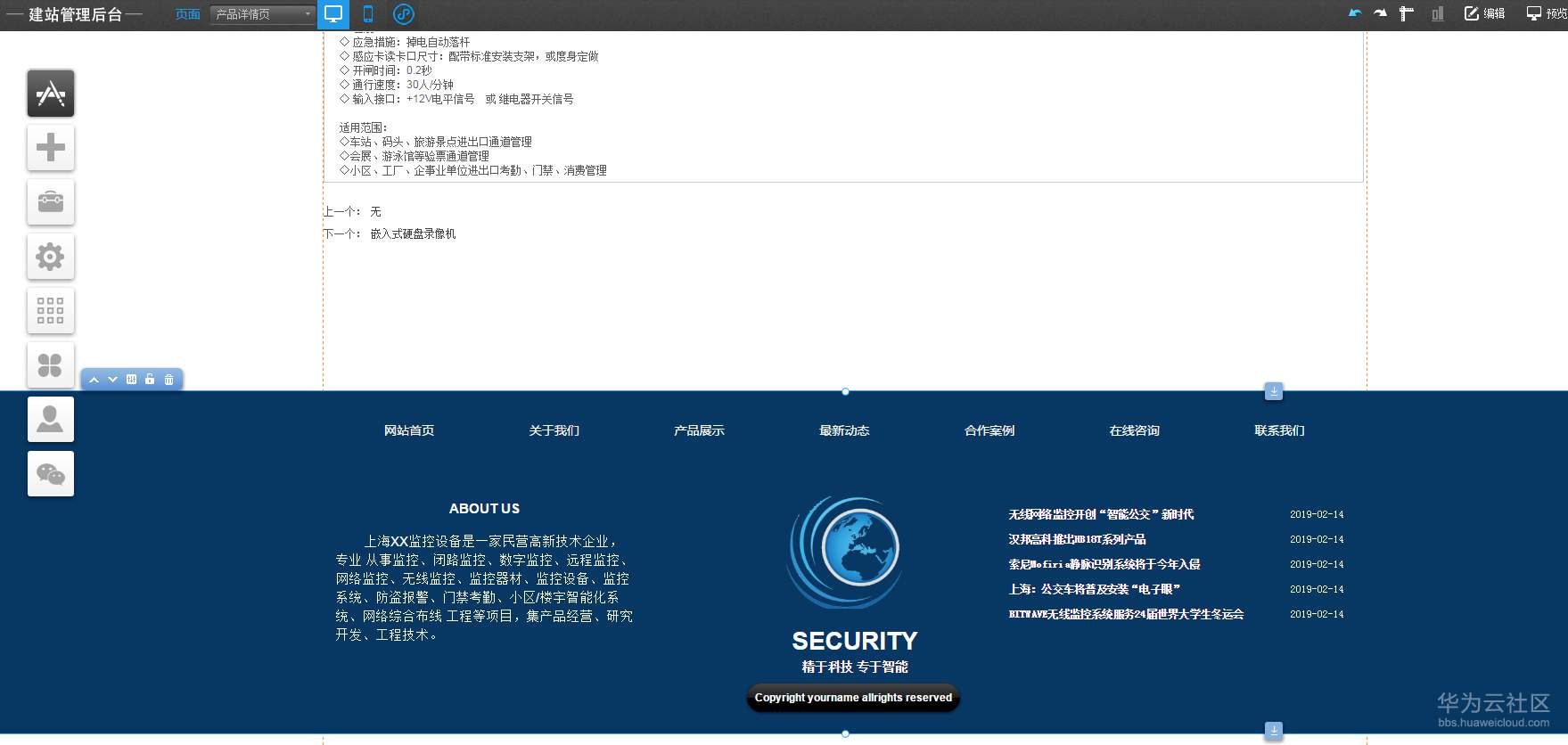Open the four-leaf clover sidebar tool
Image resolution: width=1568 pixels, height=745 pixels.
click(51, 365)
